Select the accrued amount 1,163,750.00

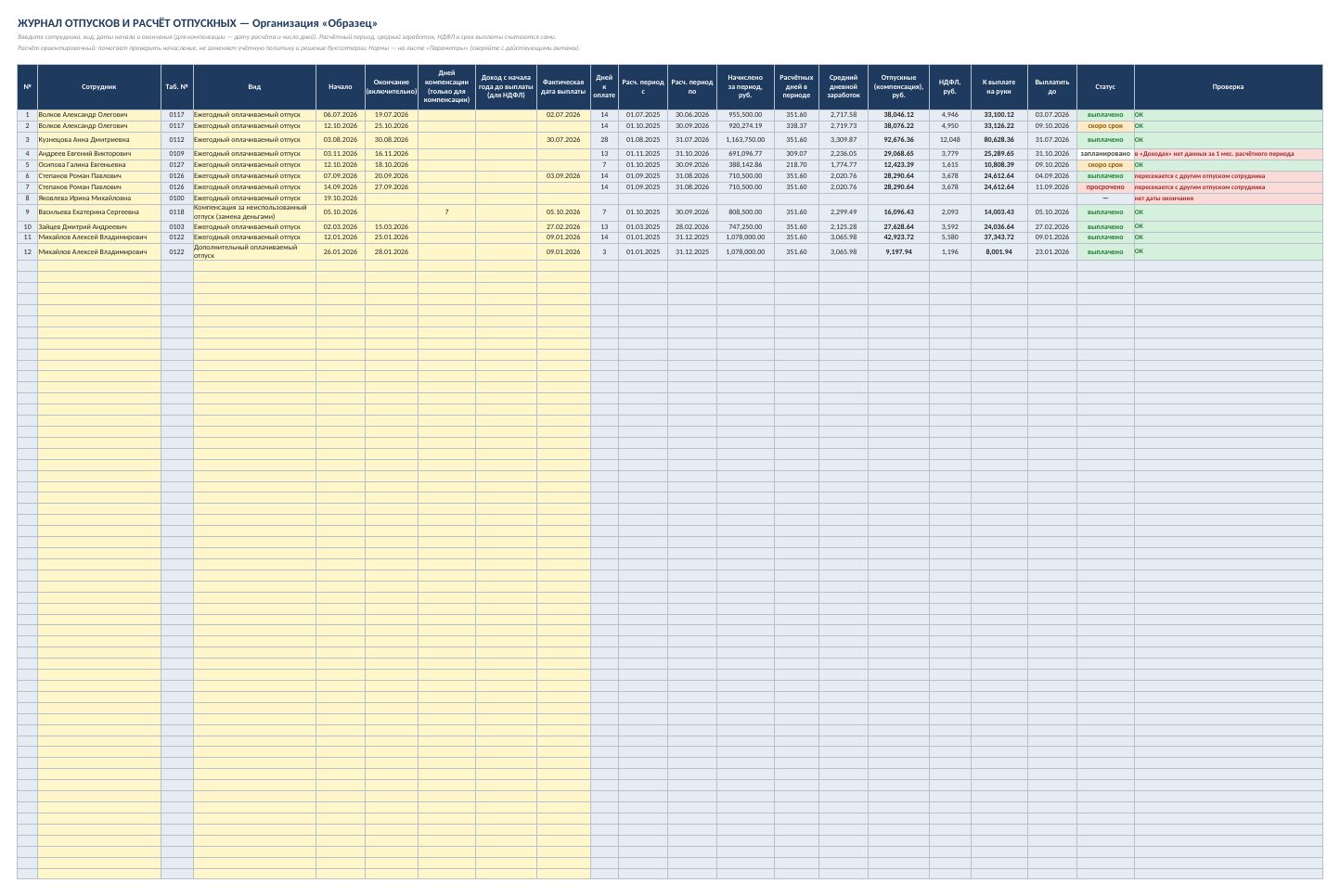(745, 140)
